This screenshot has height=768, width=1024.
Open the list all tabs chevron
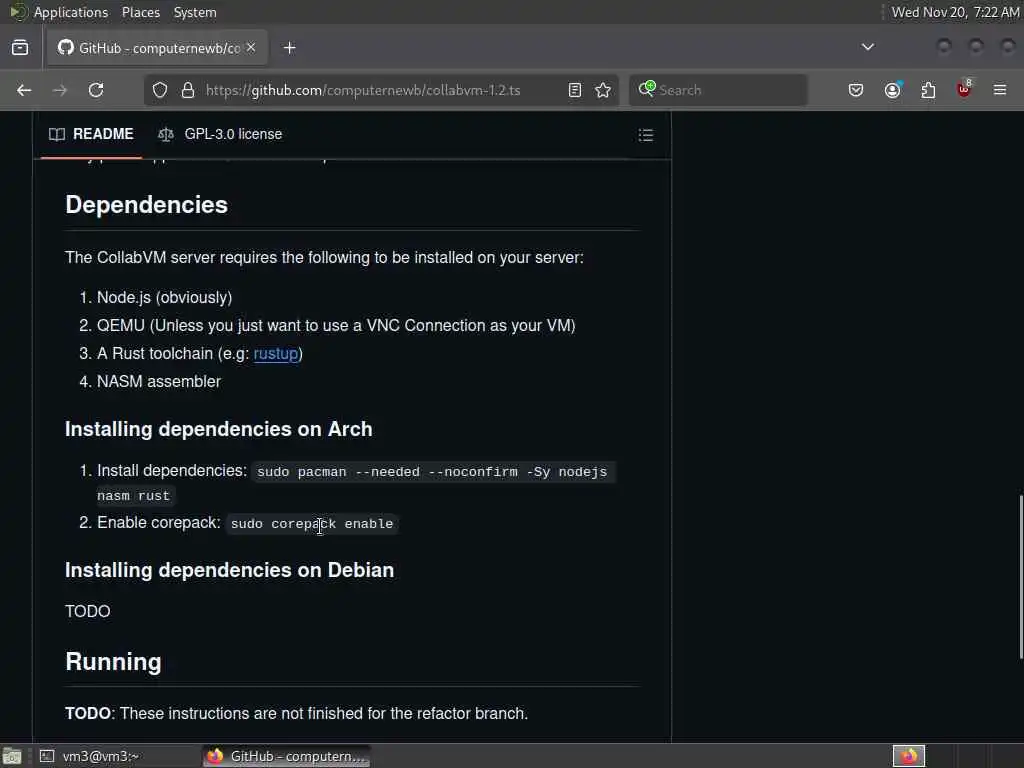click(868, 47)
